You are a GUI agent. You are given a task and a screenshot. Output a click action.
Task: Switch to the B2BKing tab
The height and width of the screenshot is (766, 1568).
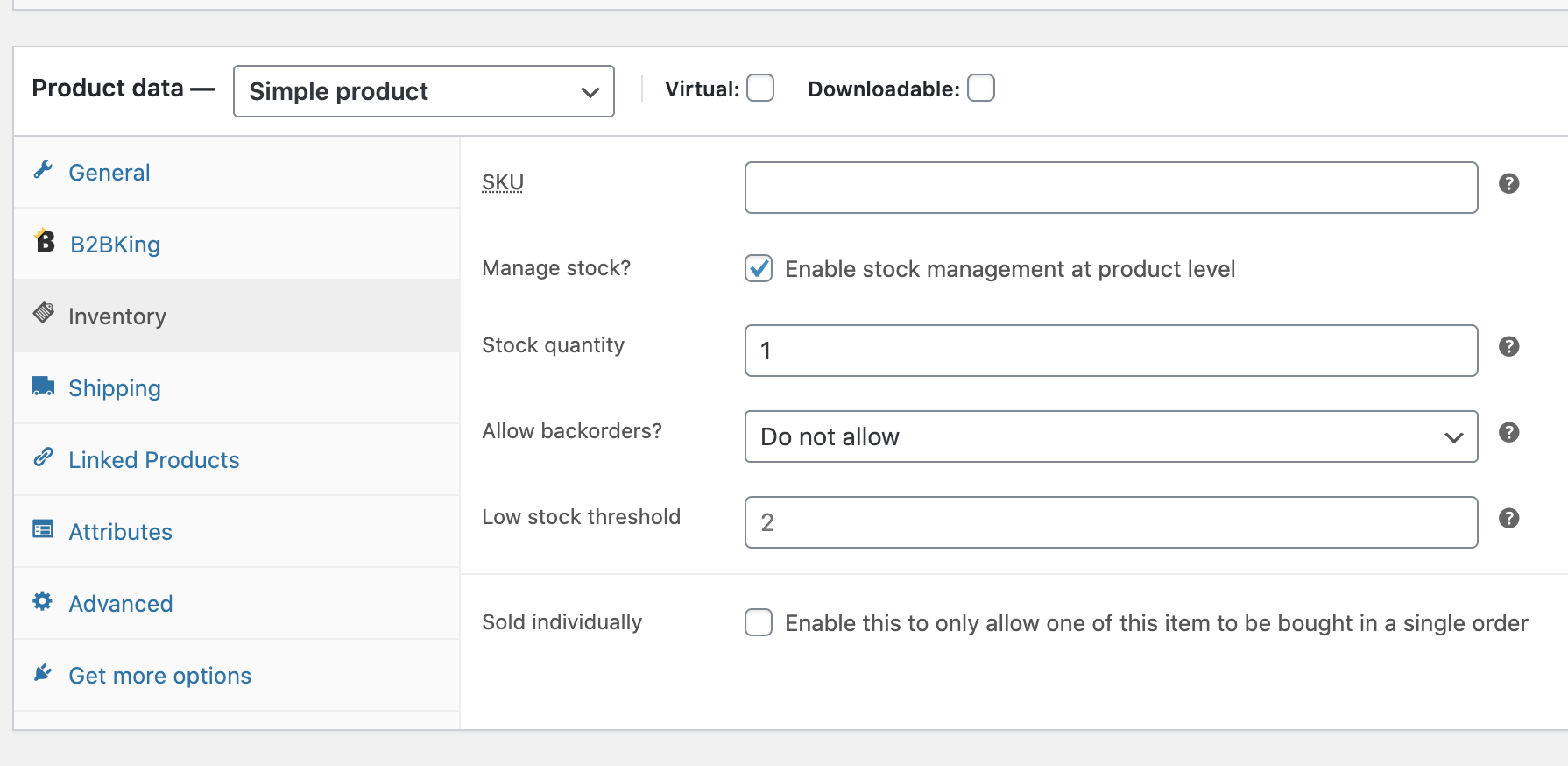click(237, 245)
